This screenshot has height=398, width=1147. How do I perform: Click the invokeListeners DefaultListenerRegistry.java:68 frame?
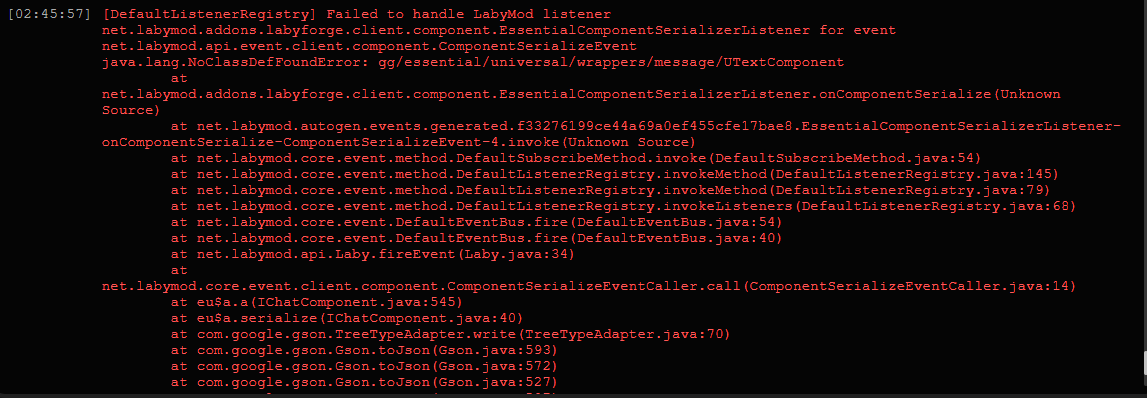[x=623, y=206]
